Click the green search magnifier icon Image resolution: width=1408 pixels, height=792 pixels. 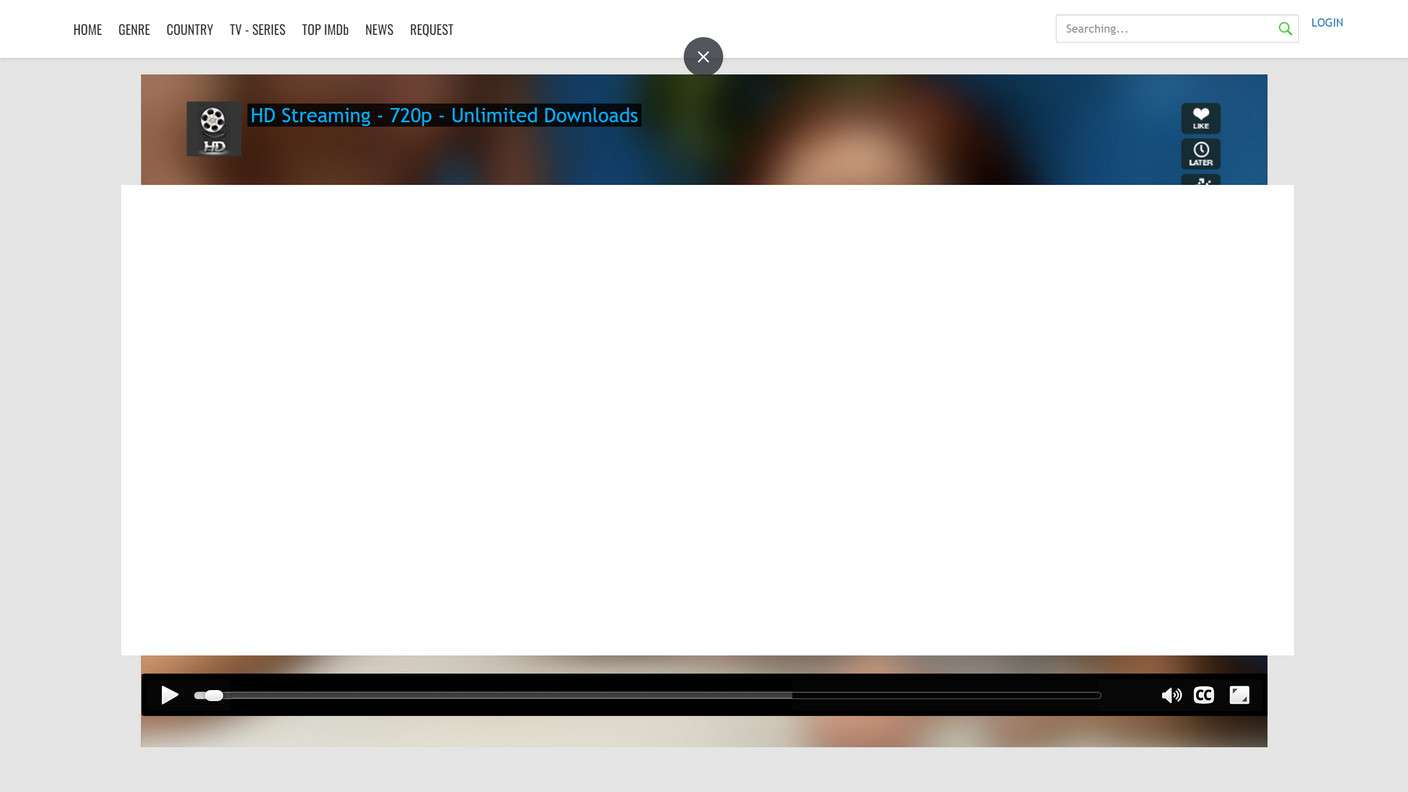coord(1285,29)
